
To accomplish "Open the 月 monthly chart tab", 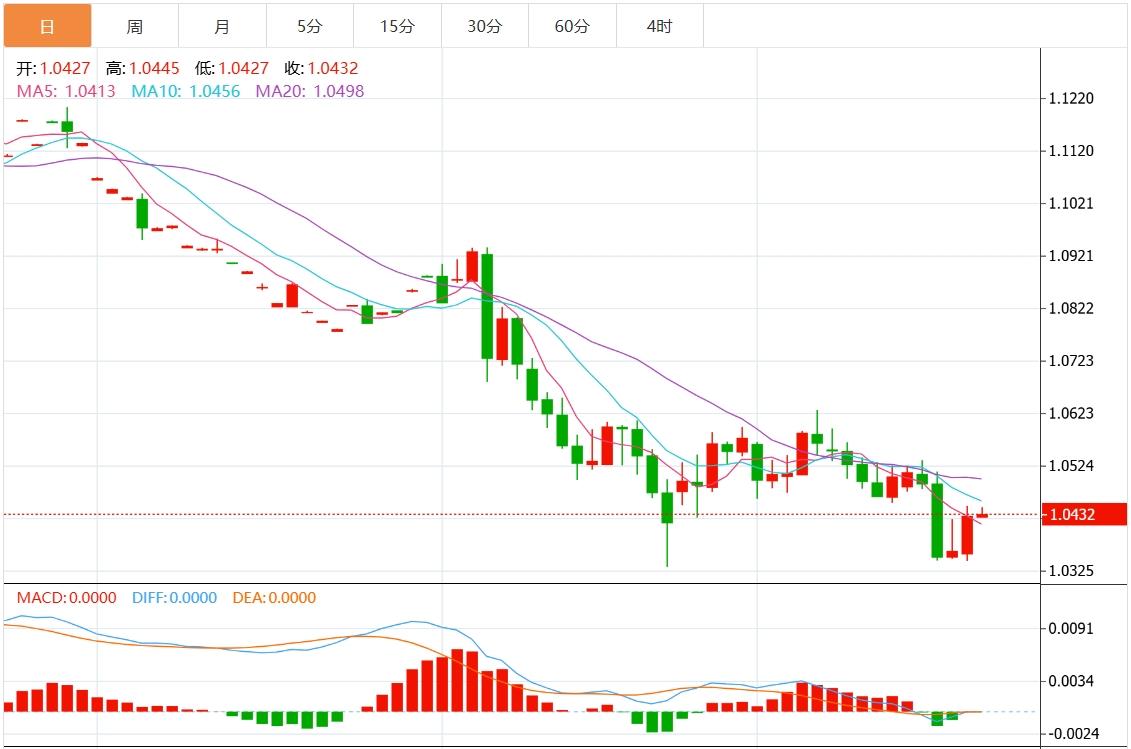I will coord(222,26).
